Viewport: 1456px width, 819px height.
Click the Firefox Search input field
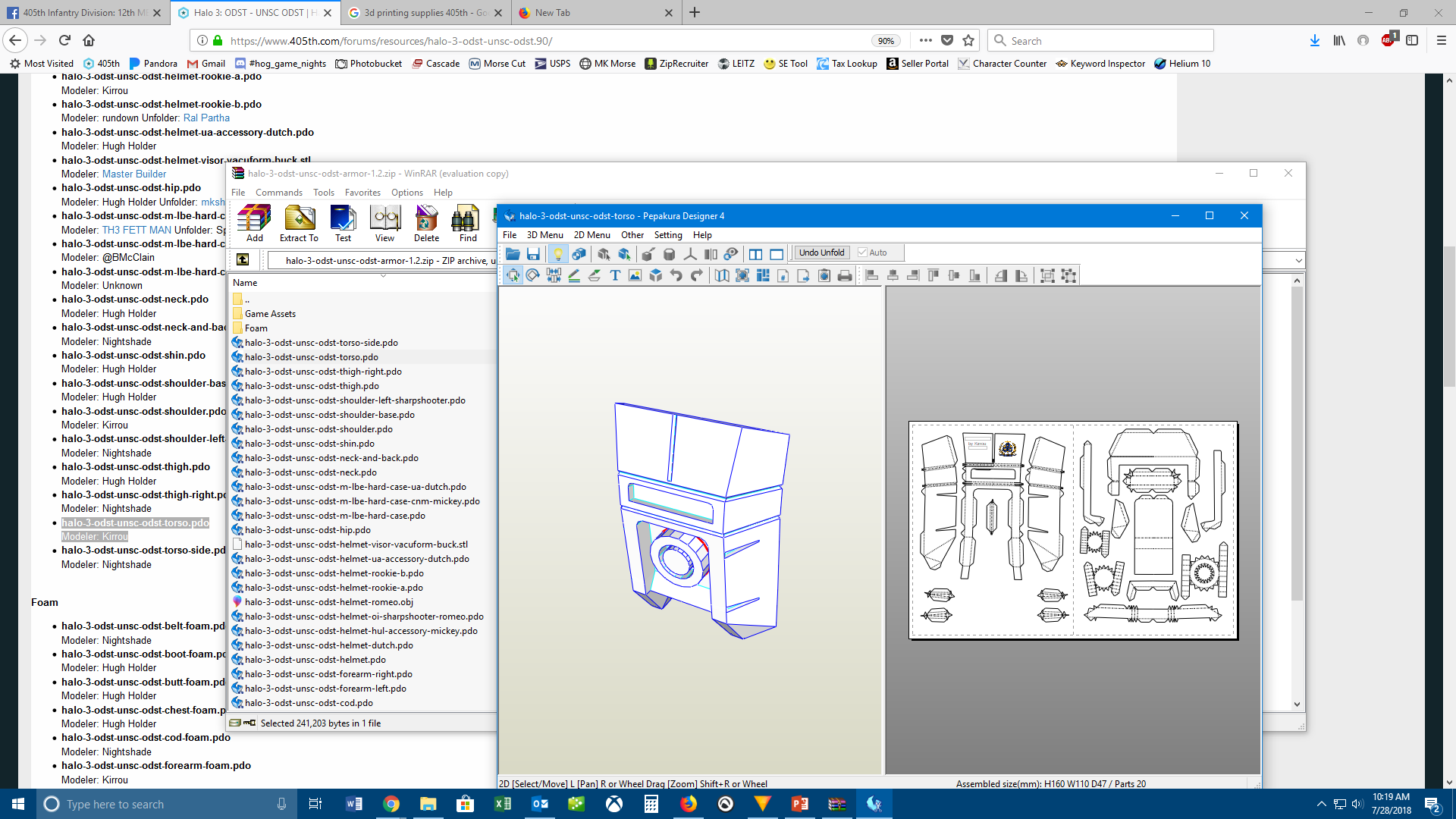coord(1100,41)
